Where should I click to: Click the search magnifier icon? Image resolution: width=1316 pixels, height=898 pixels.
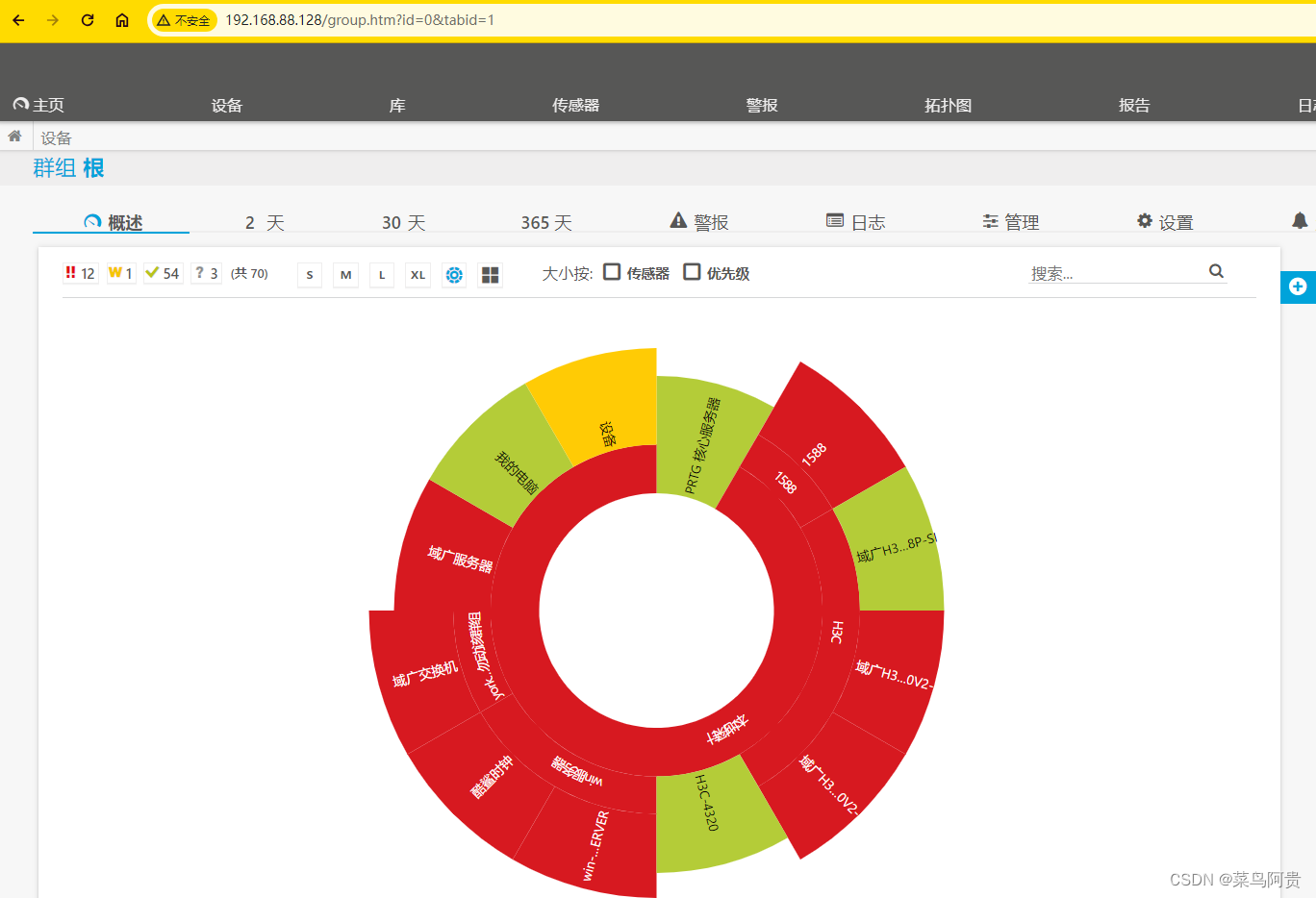[1216, 271]
